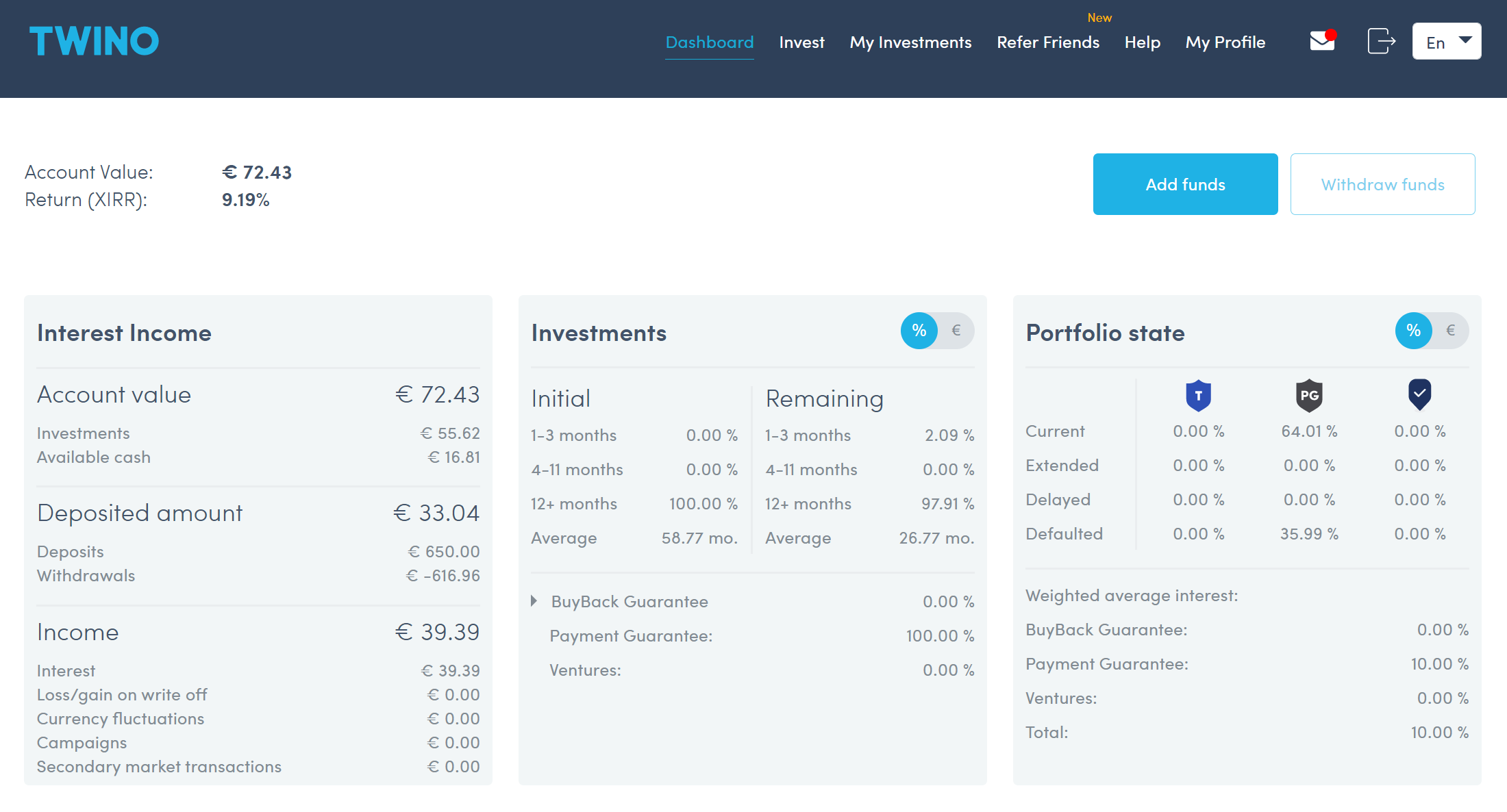Navigate to My Investments tab
The height and width of the screenshot is (812, 1507).
(910, 42)
